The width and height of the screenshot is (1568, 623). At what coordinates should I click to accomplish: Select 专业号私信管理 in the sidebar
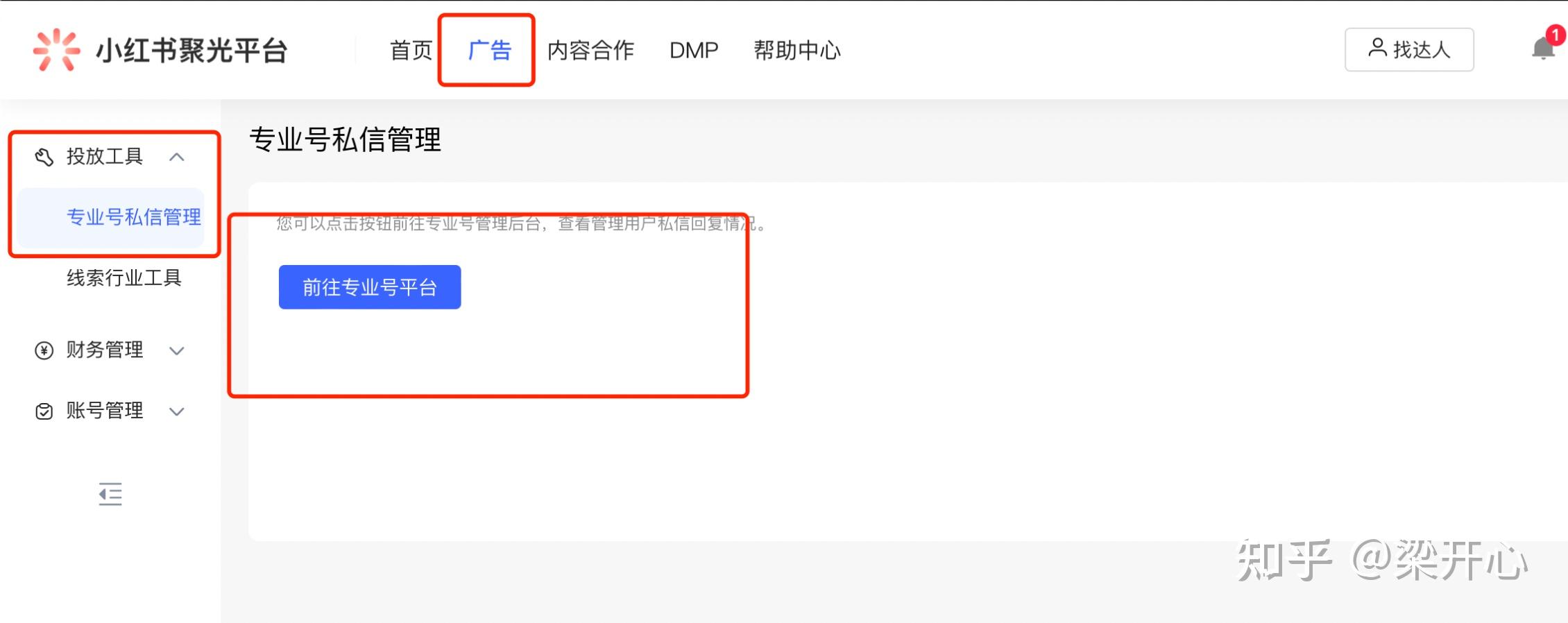click(x=133, y=217)
